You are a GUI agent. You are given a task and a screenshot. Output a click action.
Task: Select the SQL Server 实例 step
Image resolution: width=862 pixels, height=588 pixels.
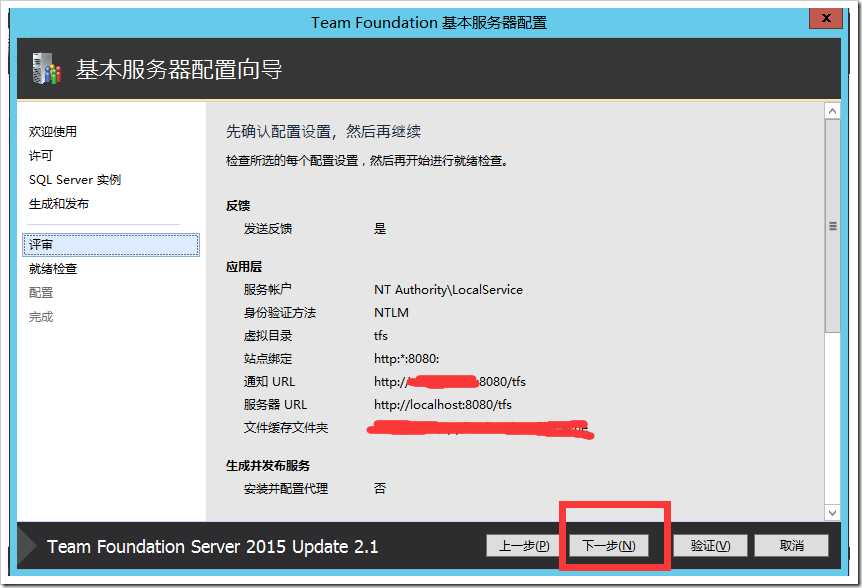pyautogui.click(x=75, y=180)
